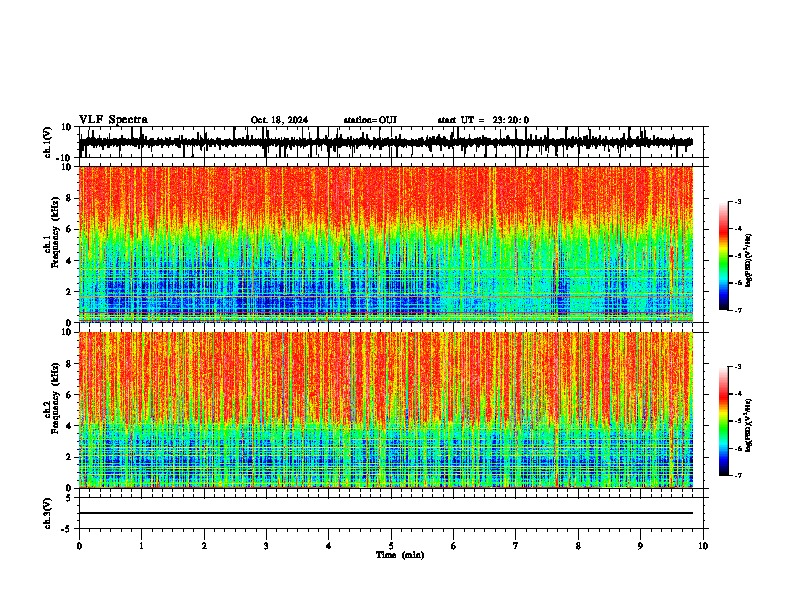Click the 0 tick on Time axis

pyautogui.click(x=79, y=546)
